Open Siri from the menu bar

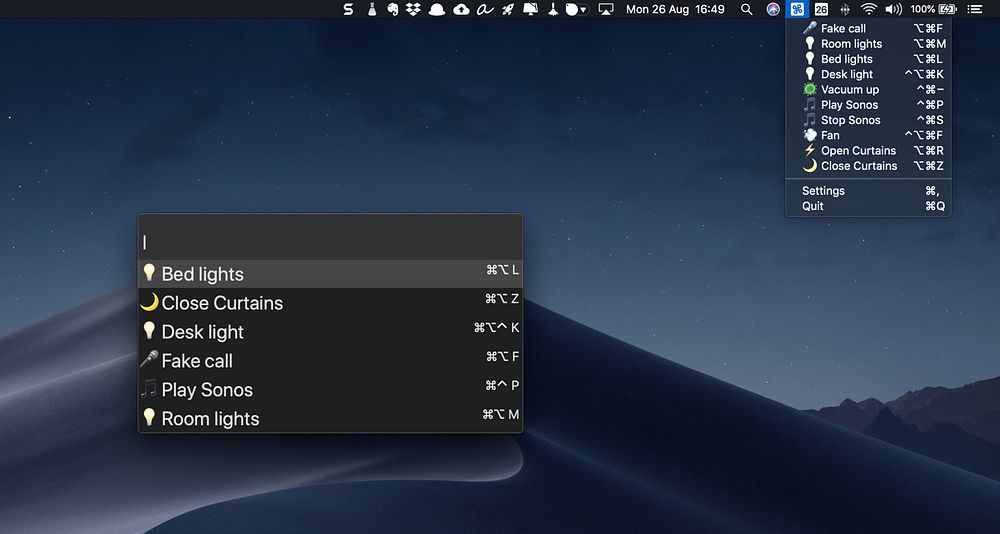pos(773,9)
